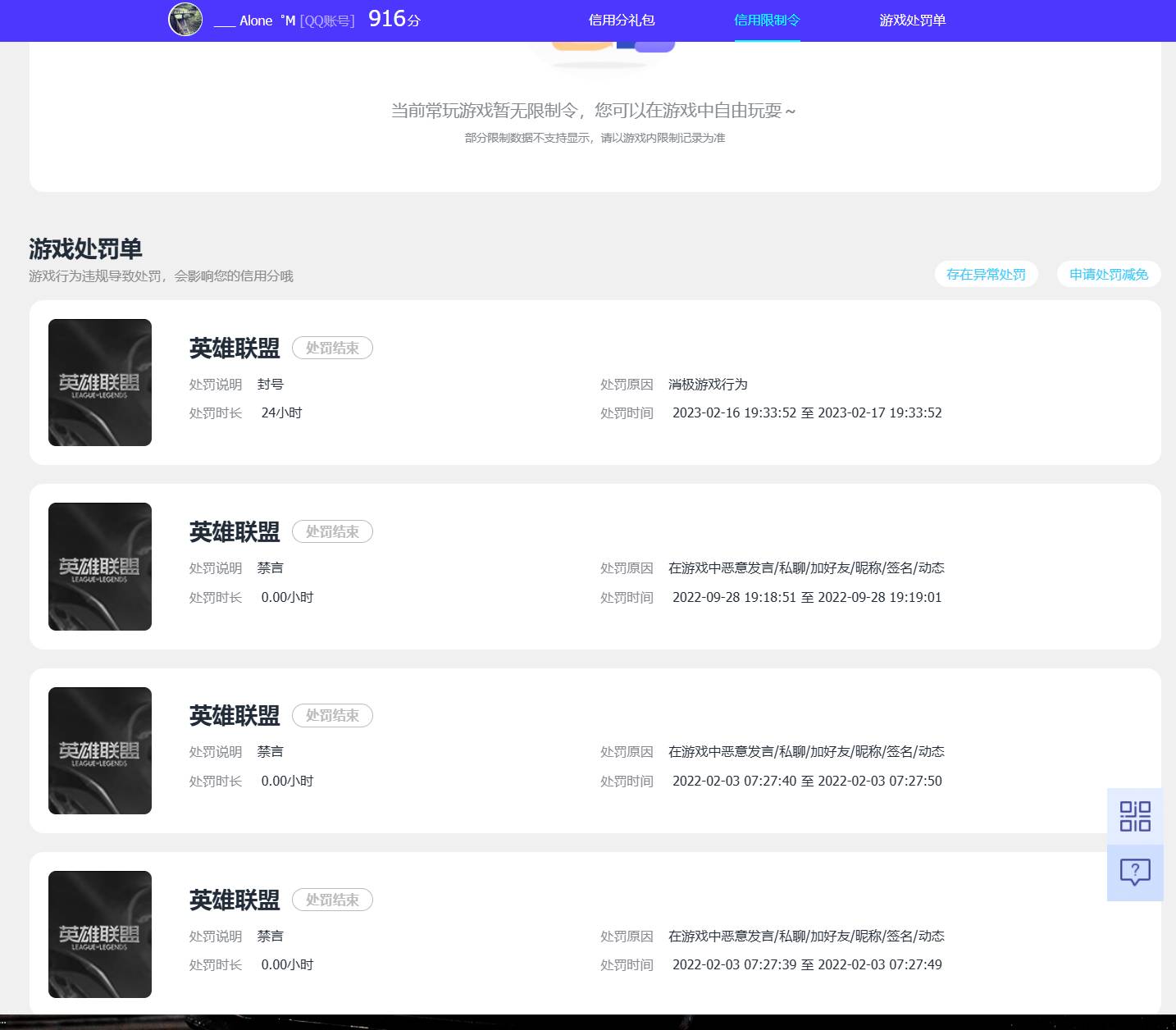Click 禁言 description in the 07:27:39 record
Screen dimensions: 1176x1030
point(271,936)
